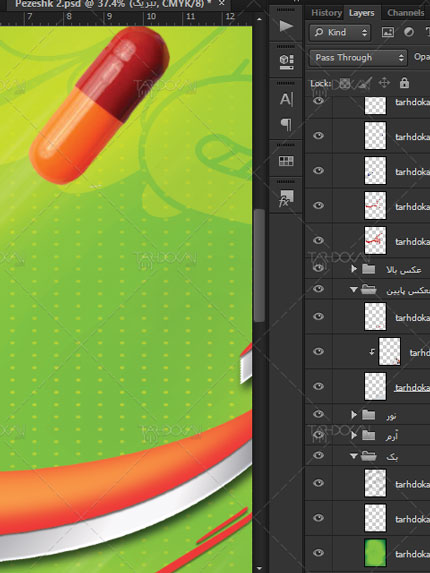Click the canvas vertical scrollbar thumb
Viewport: 430px width, 573px height.
259,265
